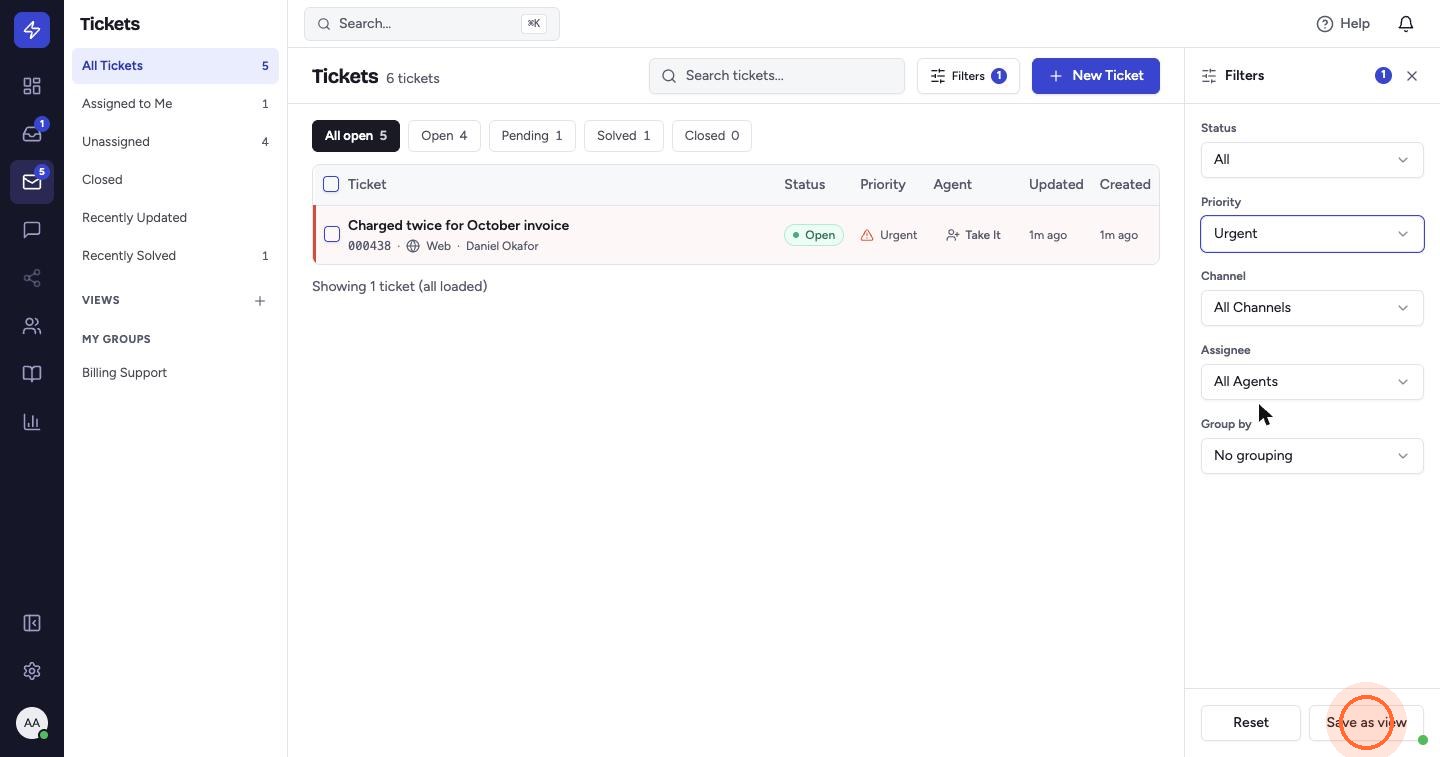Check the box for Charged twice ticket

[x=332, y=234]
